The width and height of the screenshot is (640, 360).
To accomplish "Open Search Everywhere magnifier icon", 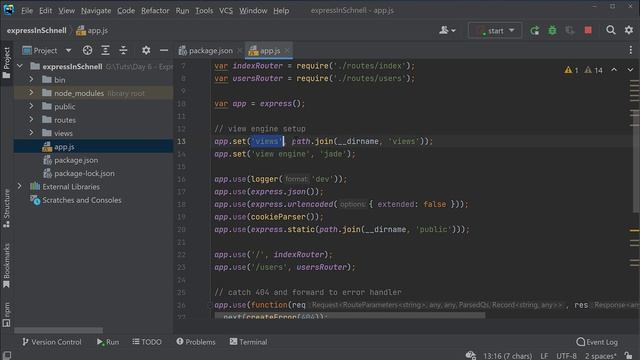I will point(611,30).
